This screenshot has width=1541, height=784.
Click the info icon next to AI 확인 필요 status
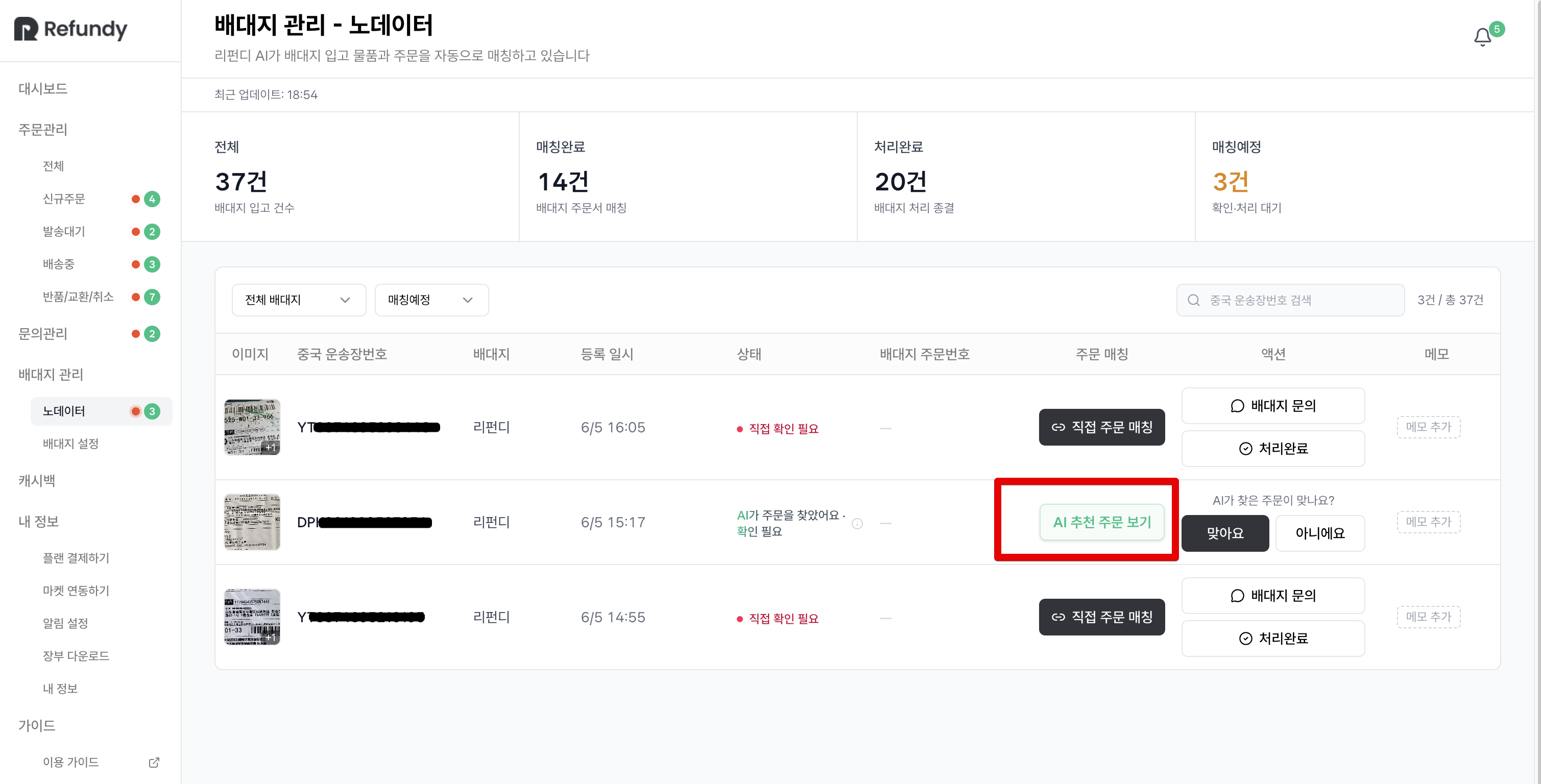click(857, 523)
